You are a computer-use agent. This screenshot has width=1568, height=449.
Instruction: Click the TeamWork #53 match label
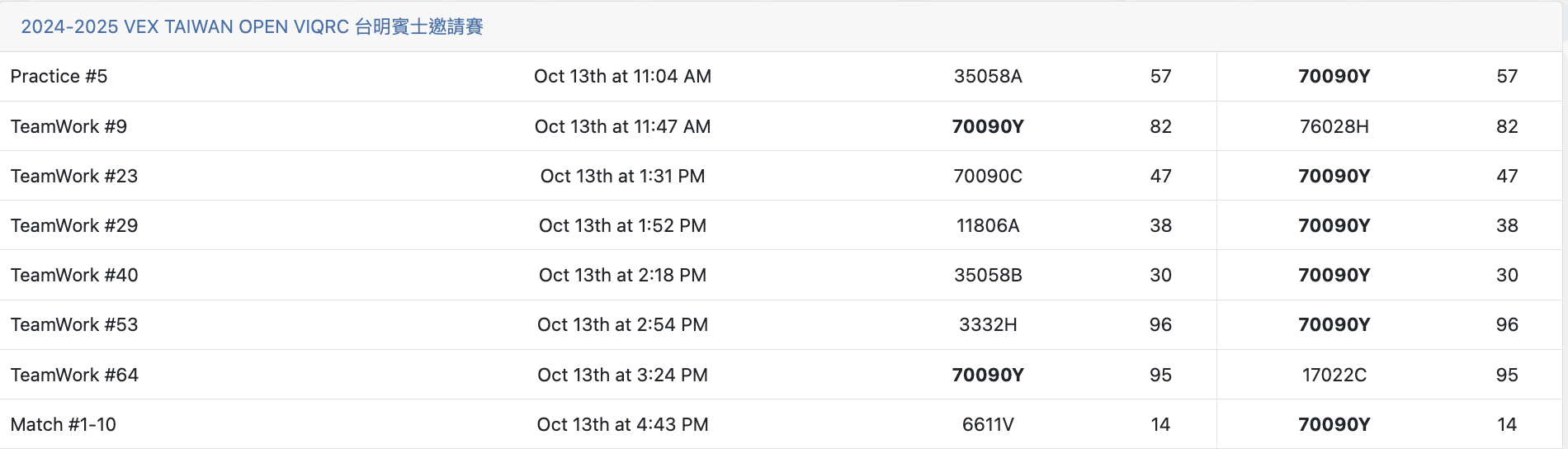coord(74,324)
